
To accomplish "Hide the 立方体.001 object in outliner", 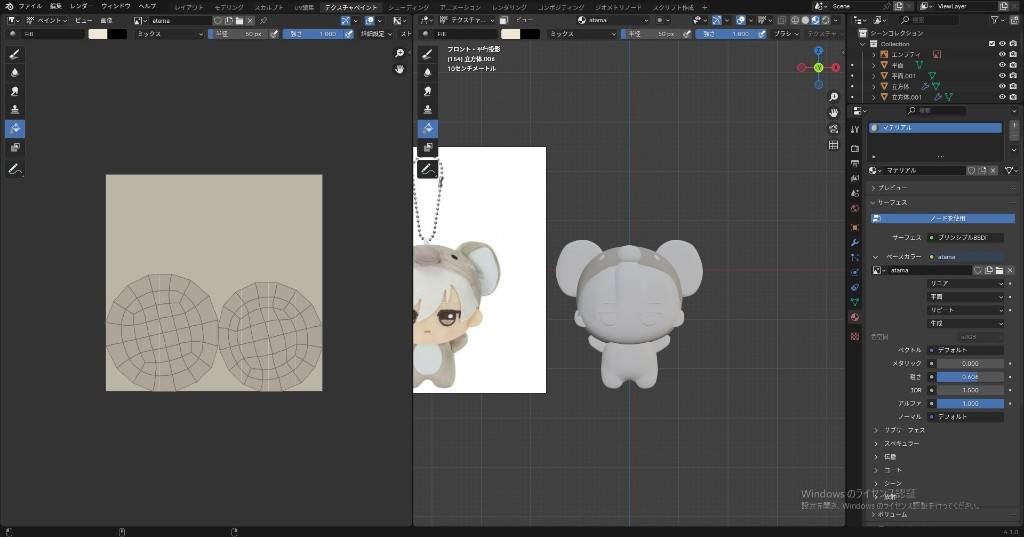I will click(x=1002, y=97).
